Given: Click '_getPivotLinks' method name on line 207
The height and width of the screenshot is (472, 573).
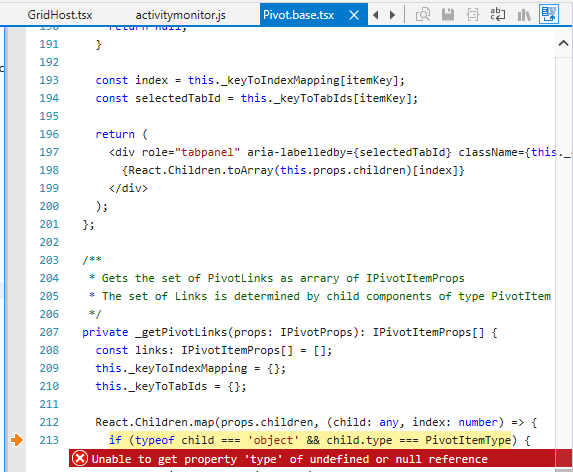Looking at the screenshot, I should [x=181, y=332].
